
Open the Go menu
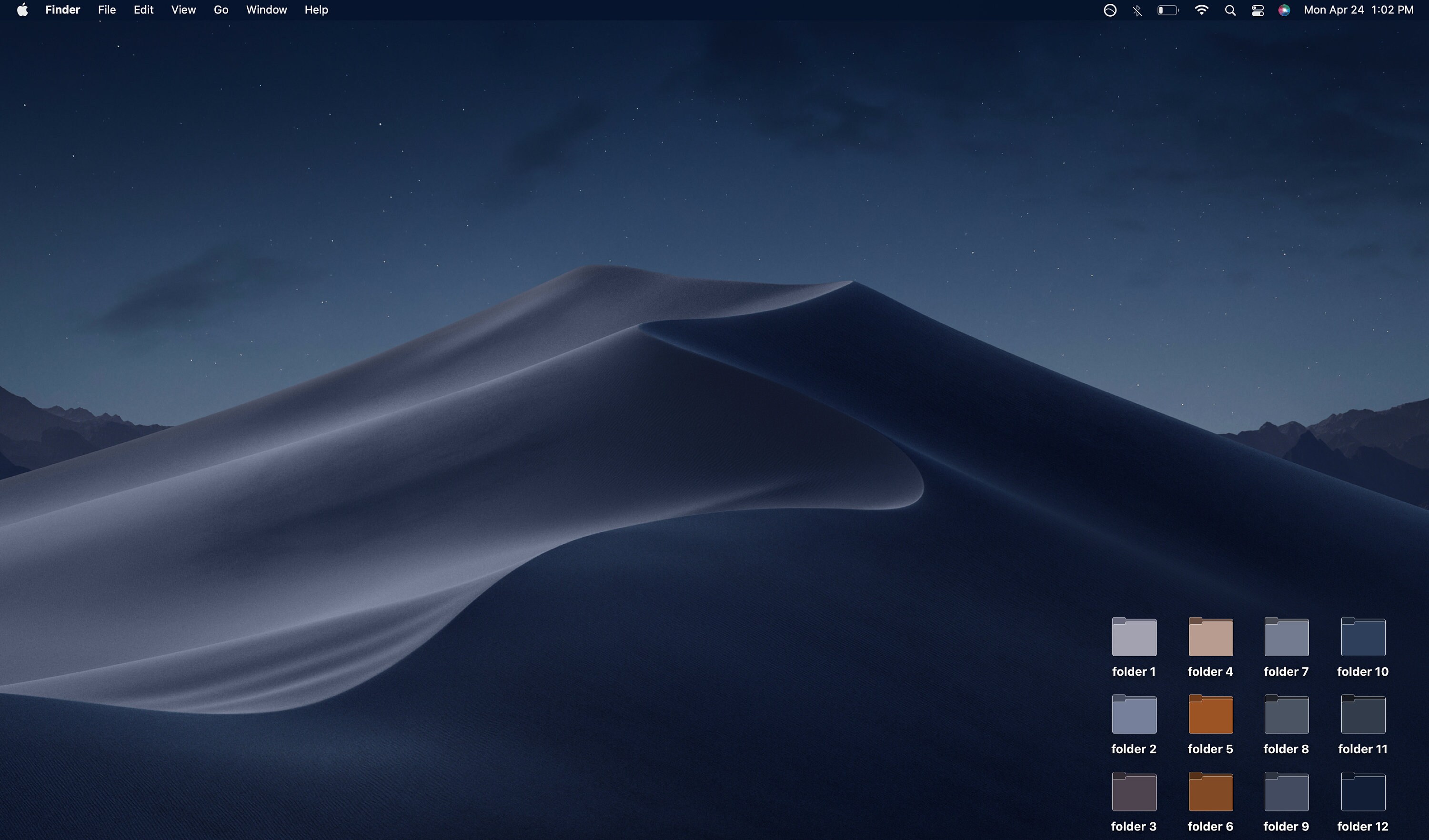(221, 10)
